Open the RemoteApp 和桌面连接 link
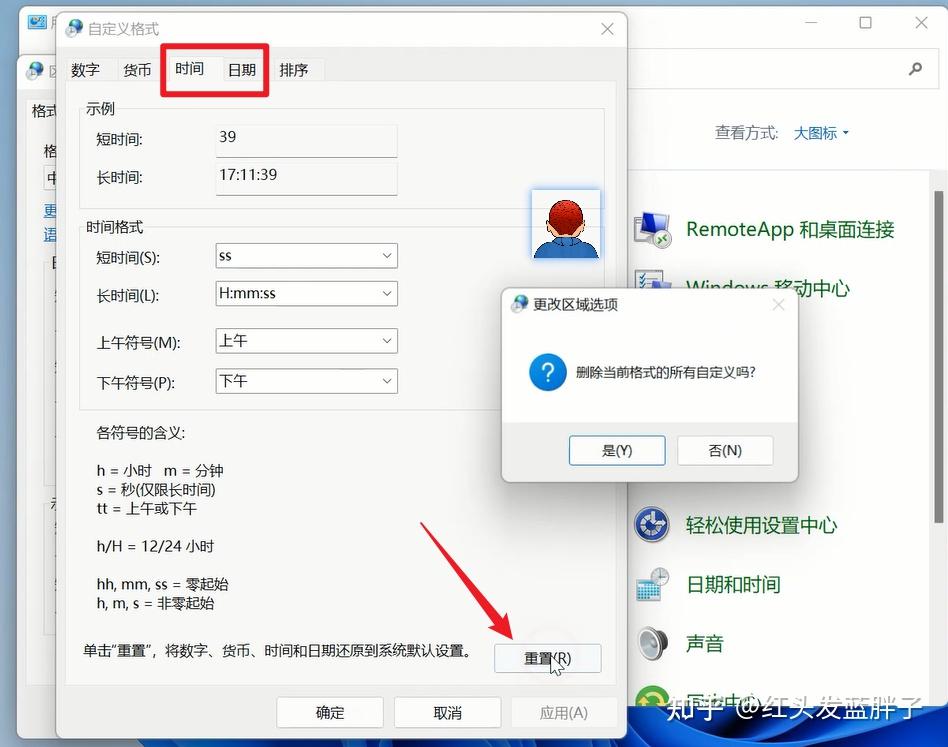This screenshot has height=747, width=948. (790, 229)
